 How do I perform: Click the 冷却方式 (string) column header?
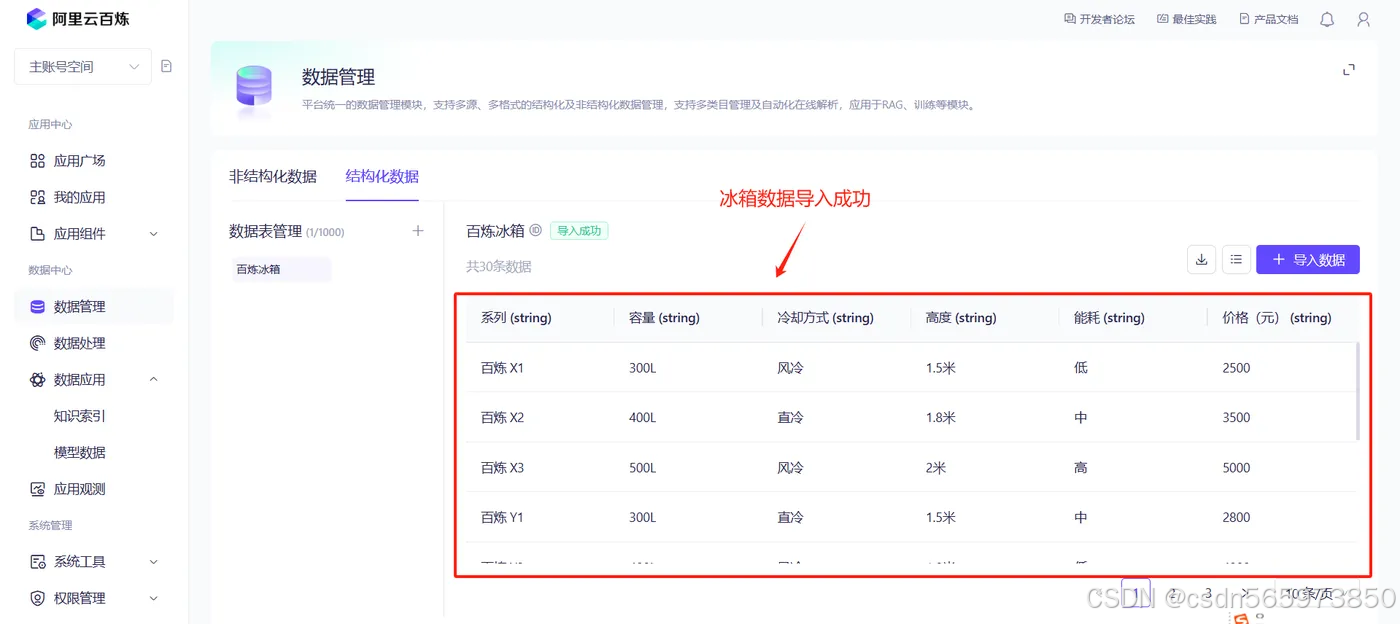coord(825,318)
